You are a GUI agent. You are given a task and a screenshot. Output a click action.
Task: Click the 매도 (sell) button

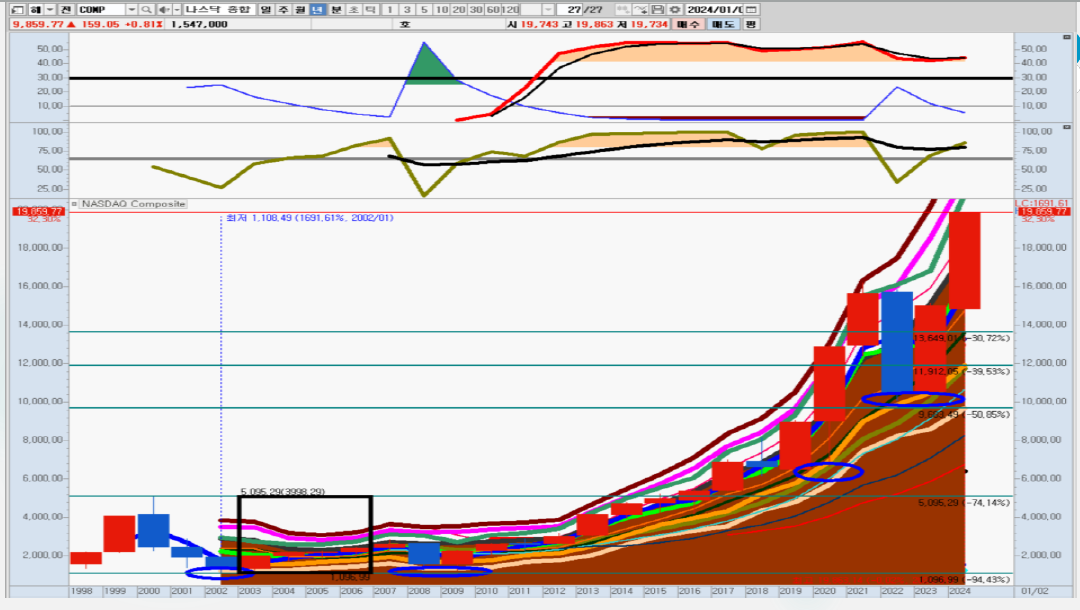click(723, 24)
